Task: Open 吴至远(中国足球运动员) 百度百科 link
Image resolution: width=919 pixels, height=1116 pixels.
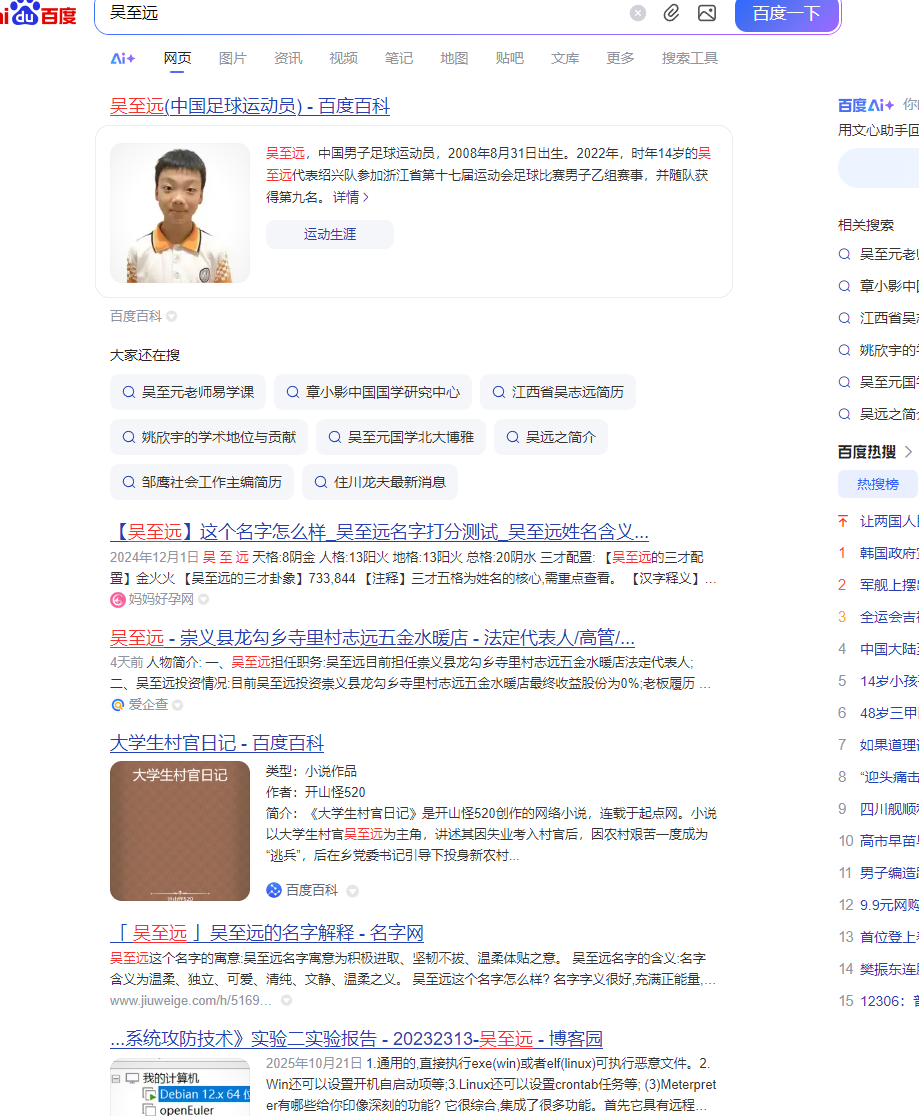Action: coord(250,106)
